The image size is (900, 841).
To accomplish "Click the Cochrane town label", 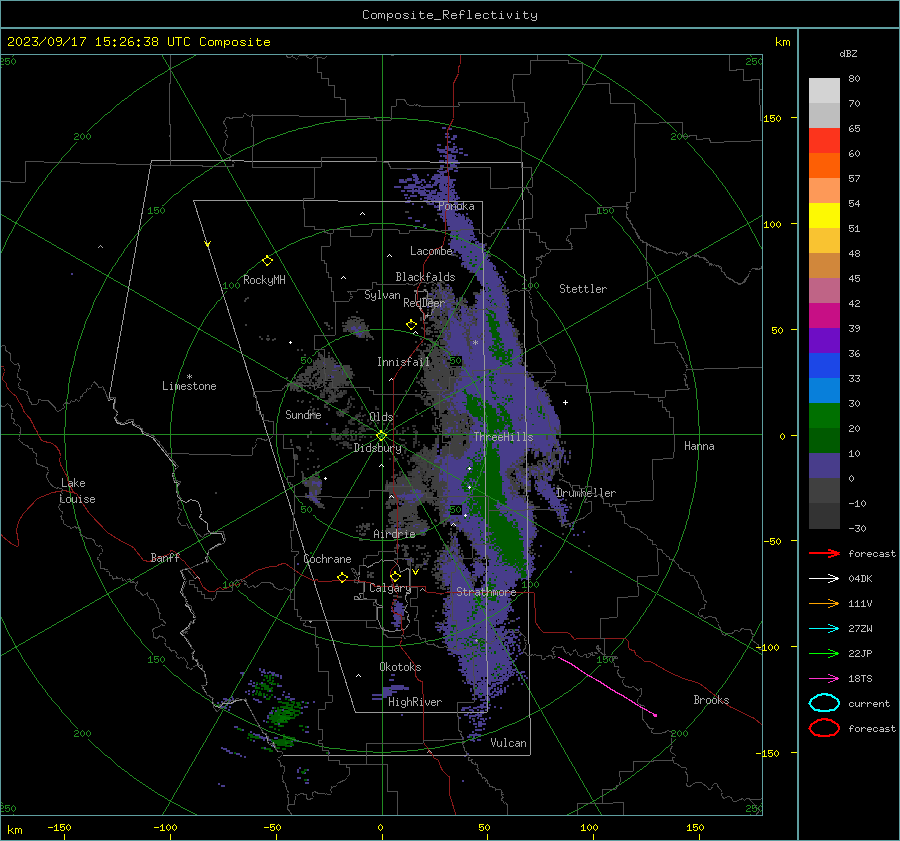I will coord(327,559).
